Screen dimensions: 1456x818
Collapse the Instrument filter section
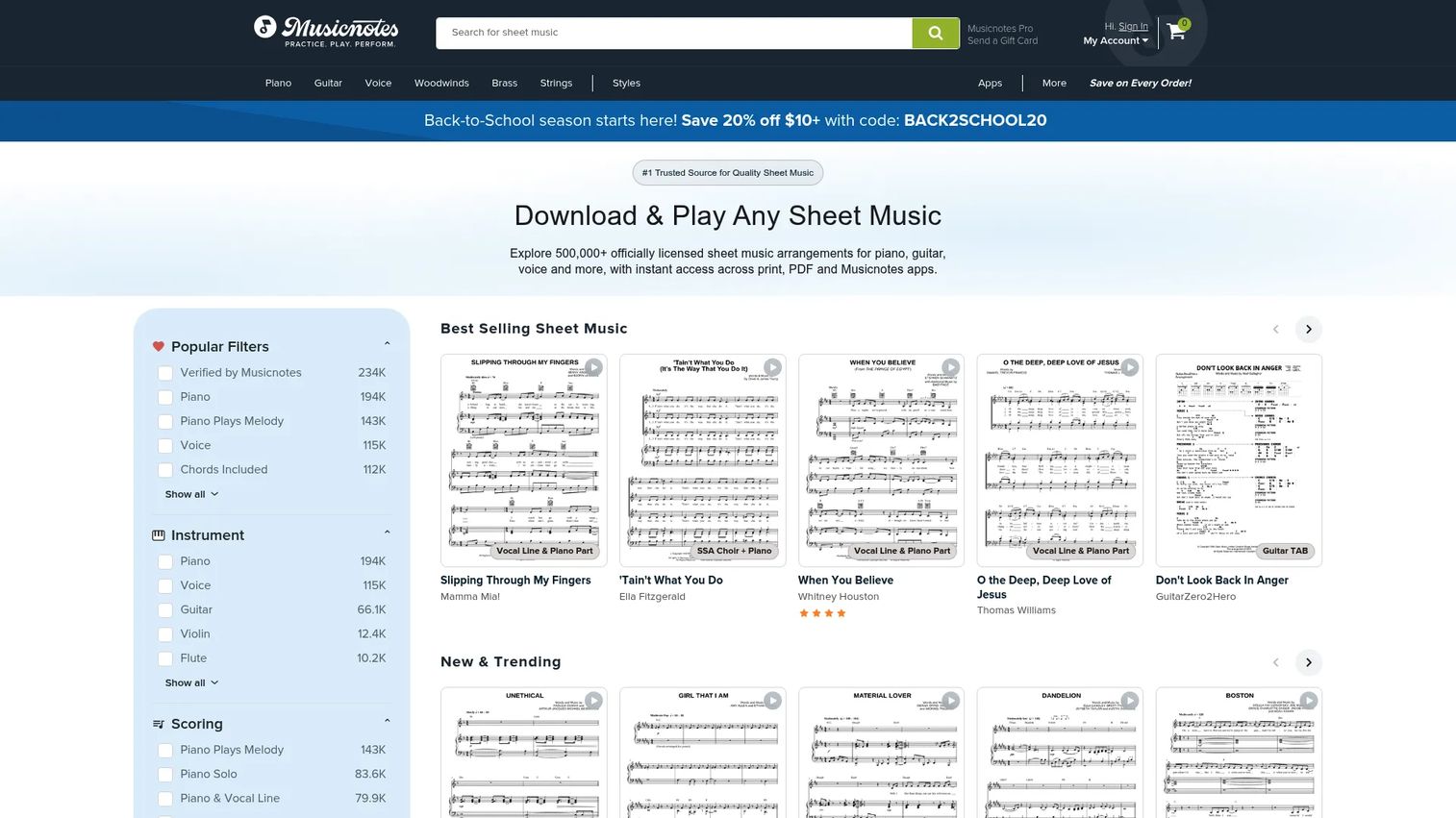pos(387,533)
